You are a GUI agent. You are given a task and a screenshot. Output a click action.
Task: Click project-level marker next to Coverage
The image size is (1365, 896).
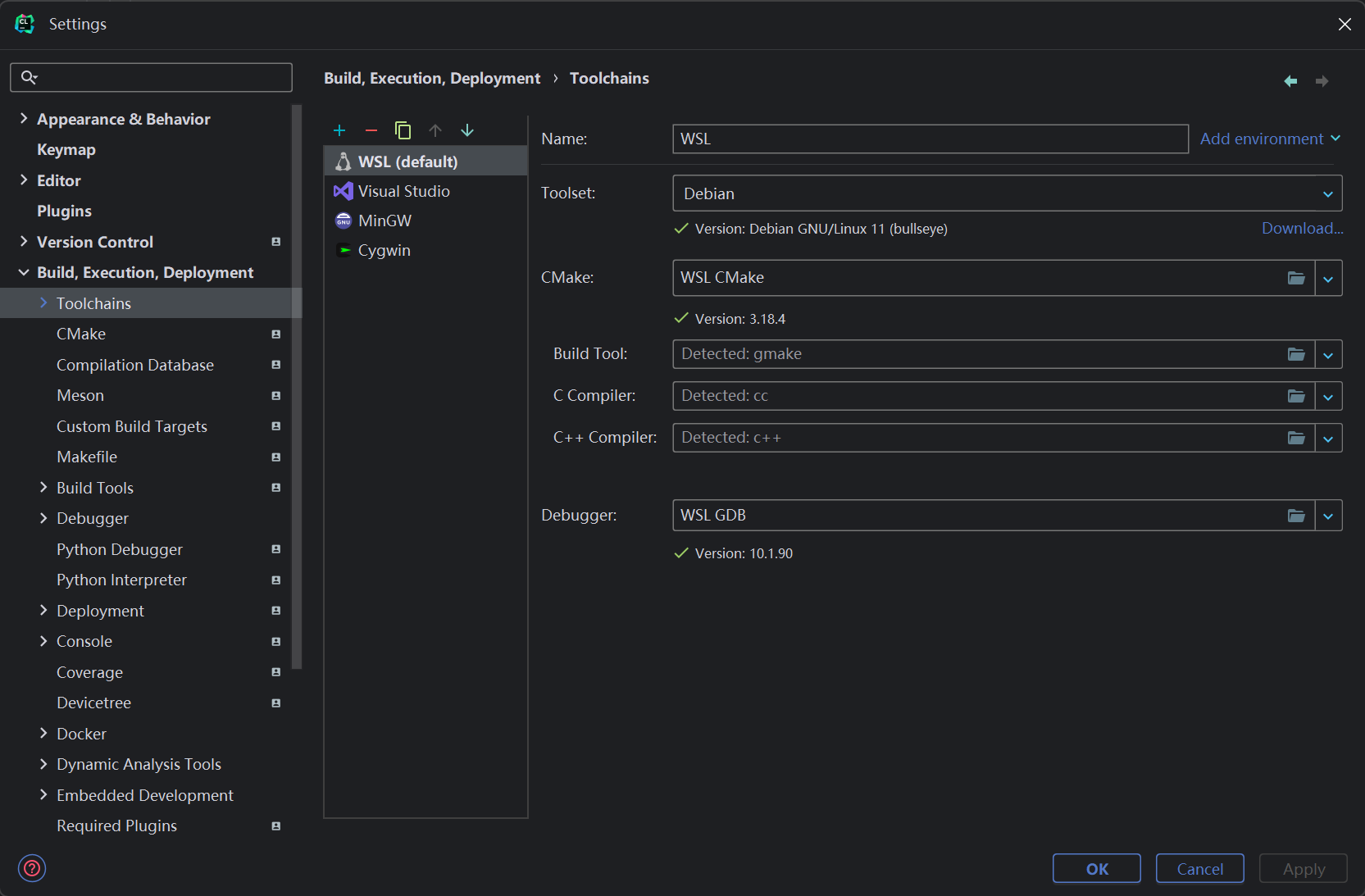(276, 672)
